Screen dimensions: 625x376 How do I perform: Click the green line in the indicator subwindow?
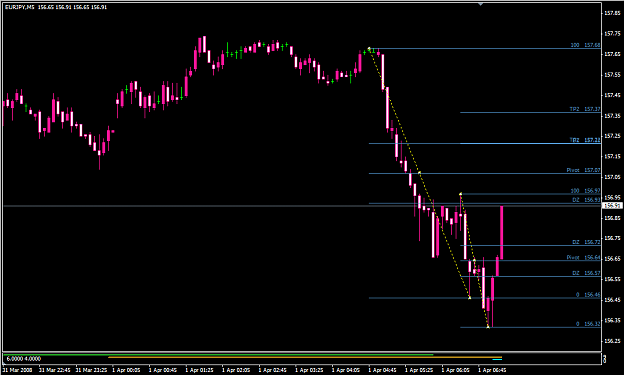click(x=218, y=354)
